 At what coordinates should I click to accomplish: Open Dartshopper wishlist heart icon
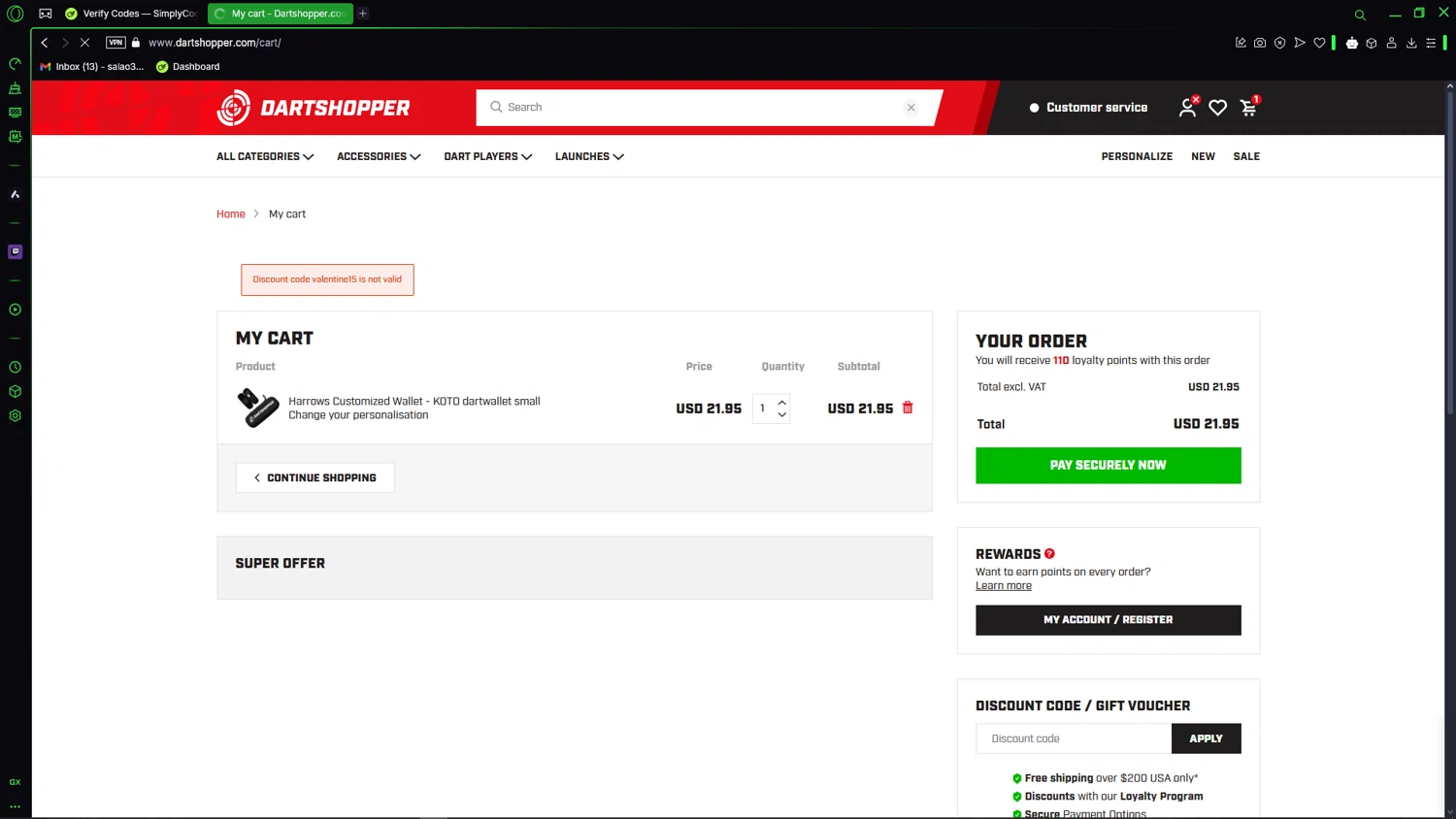click(1217, 108)
